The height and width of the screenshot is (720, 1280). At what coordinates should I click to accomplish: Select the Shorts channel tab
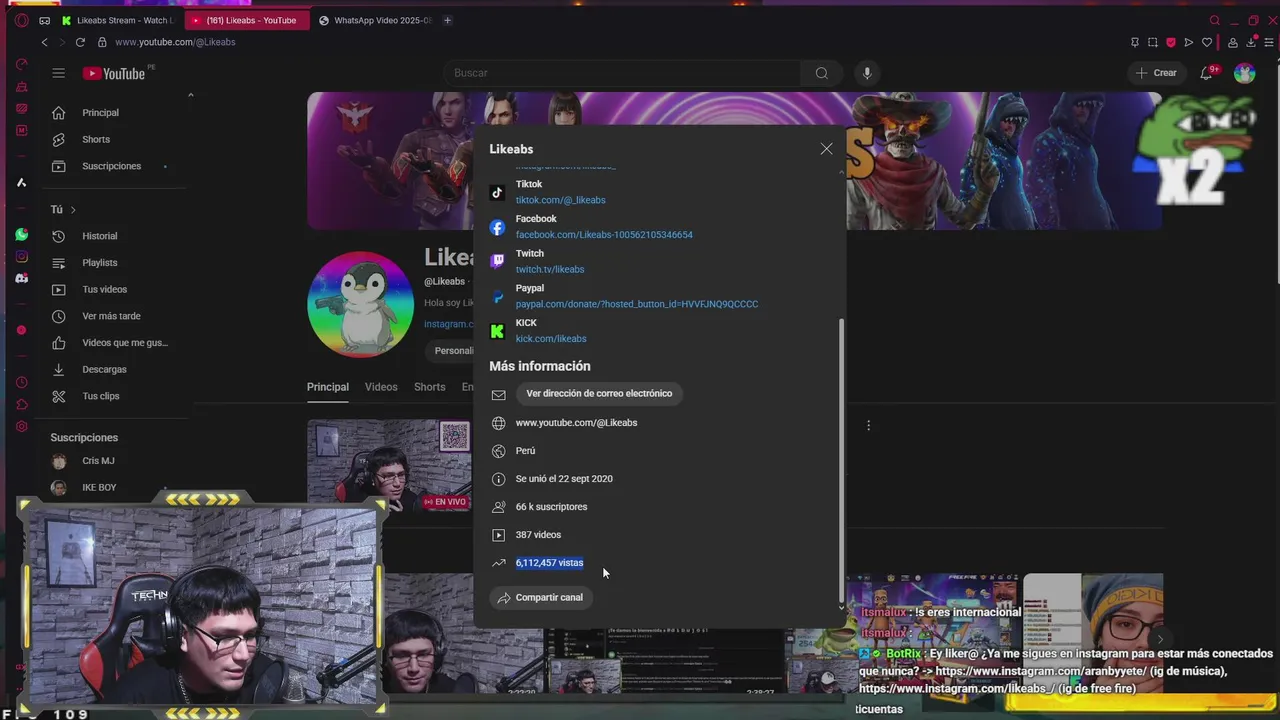point(430,387)
